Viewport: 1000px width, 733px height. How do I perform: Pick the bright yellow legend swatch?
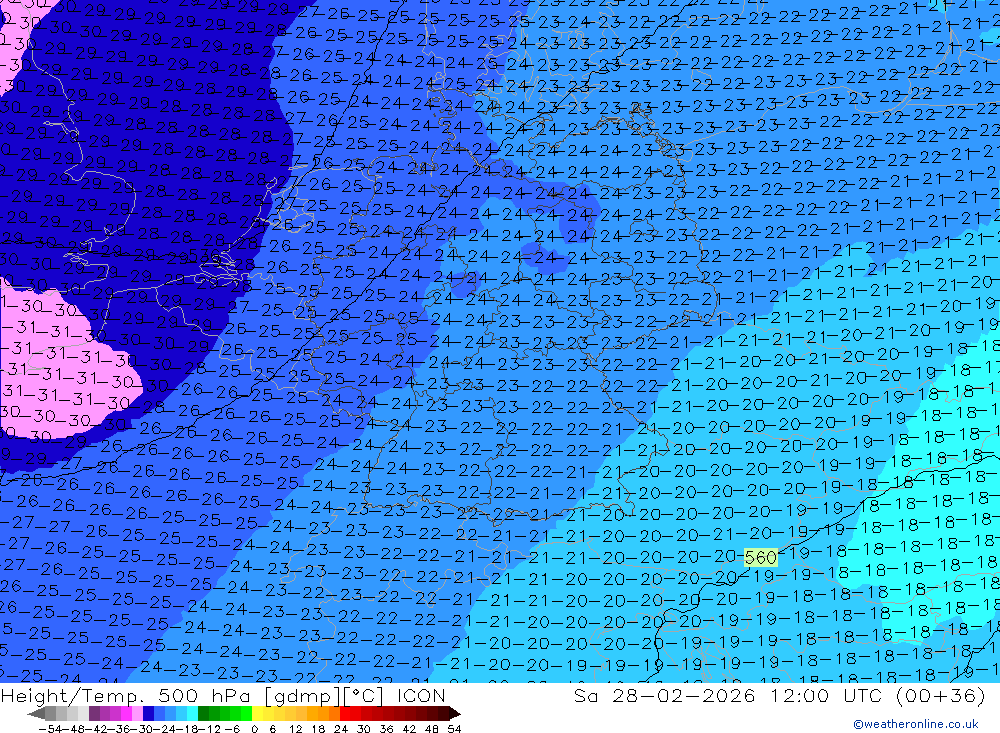[x=258, y=713]
